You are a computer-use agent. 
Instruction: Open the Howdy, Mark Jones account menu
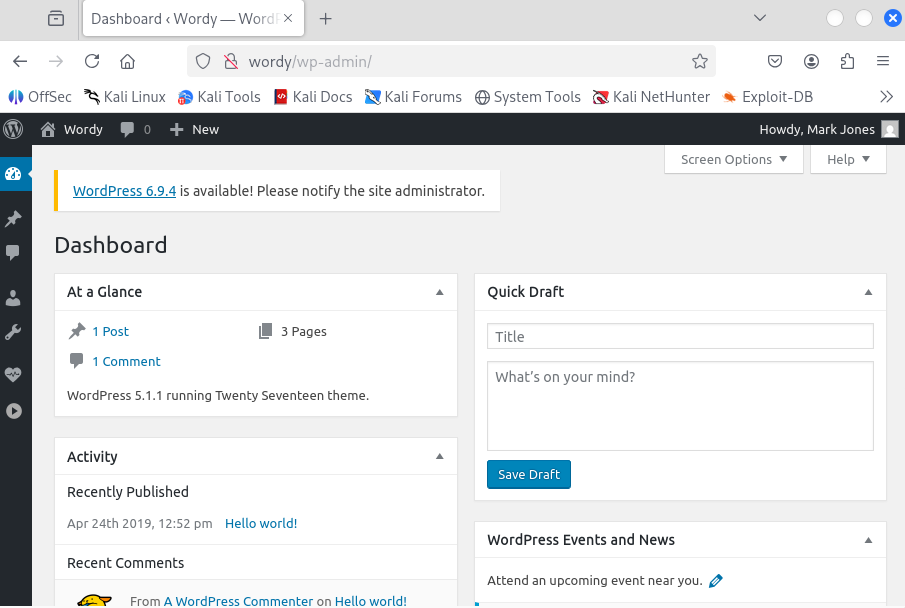coord(828,129)
